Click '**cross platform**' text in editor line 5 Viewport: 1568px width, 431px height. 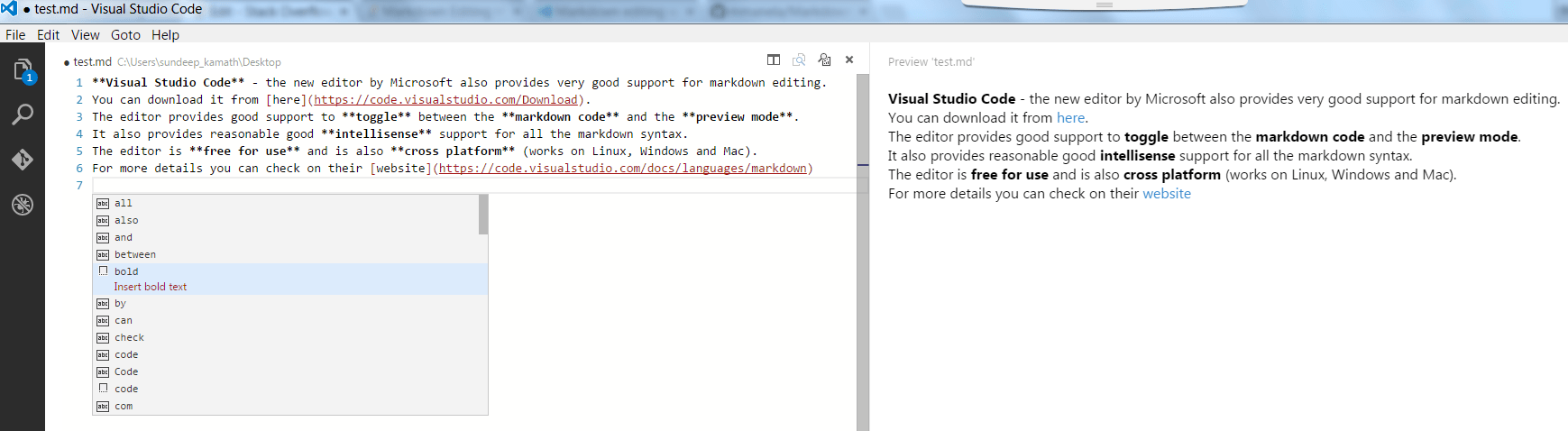pos(453,151)
